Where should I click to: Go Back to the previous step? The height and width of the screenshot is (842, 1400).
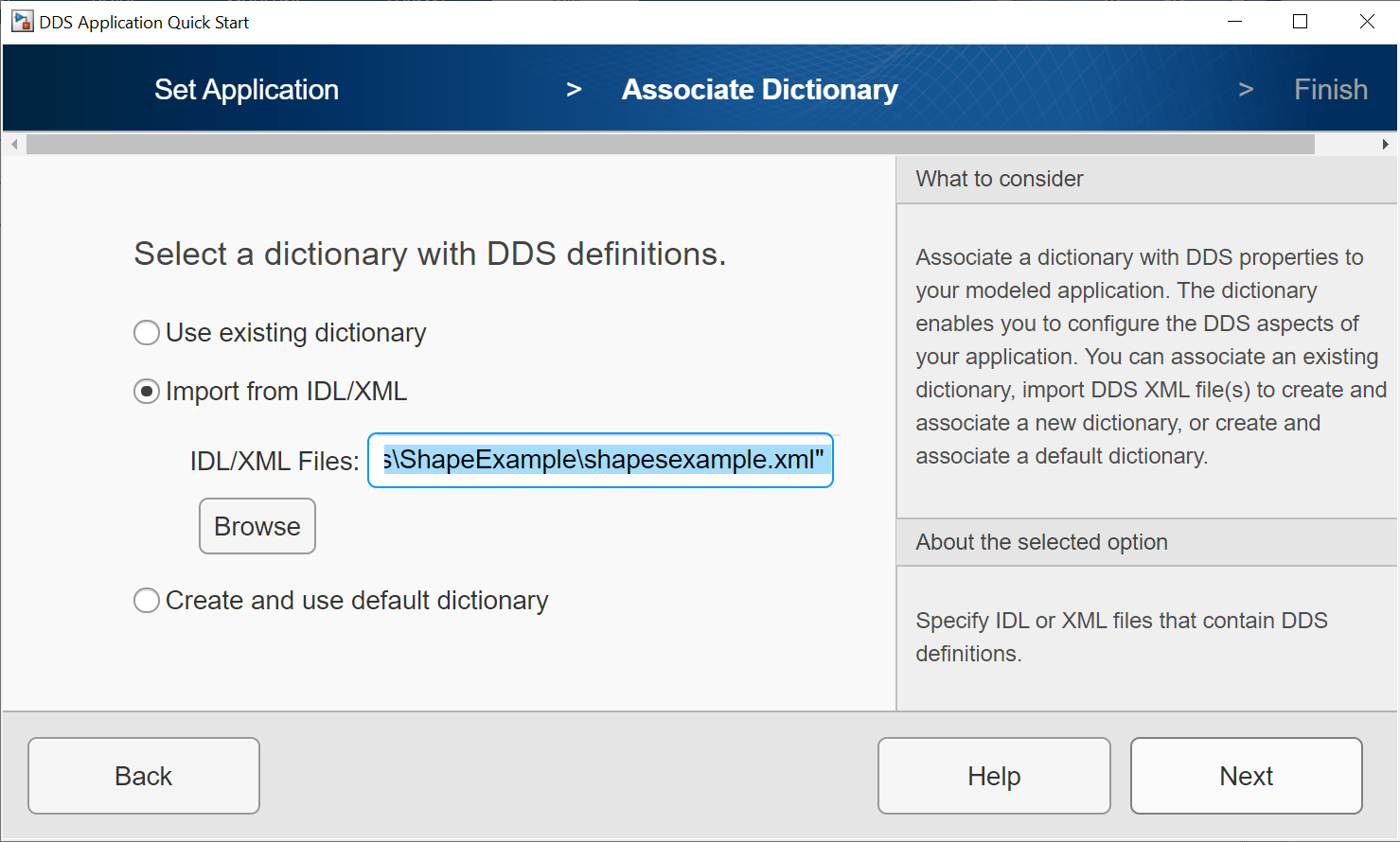coord(144,776)
